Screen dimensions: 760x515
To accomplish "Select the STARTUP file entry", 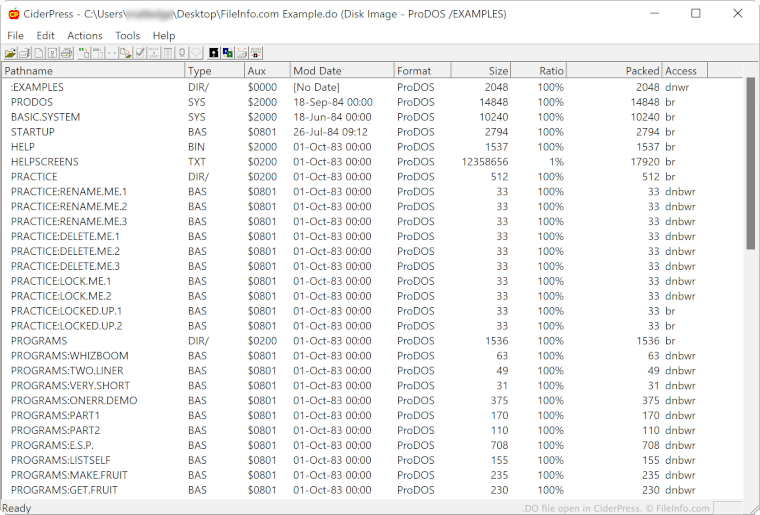I will (x=372, y=132).
